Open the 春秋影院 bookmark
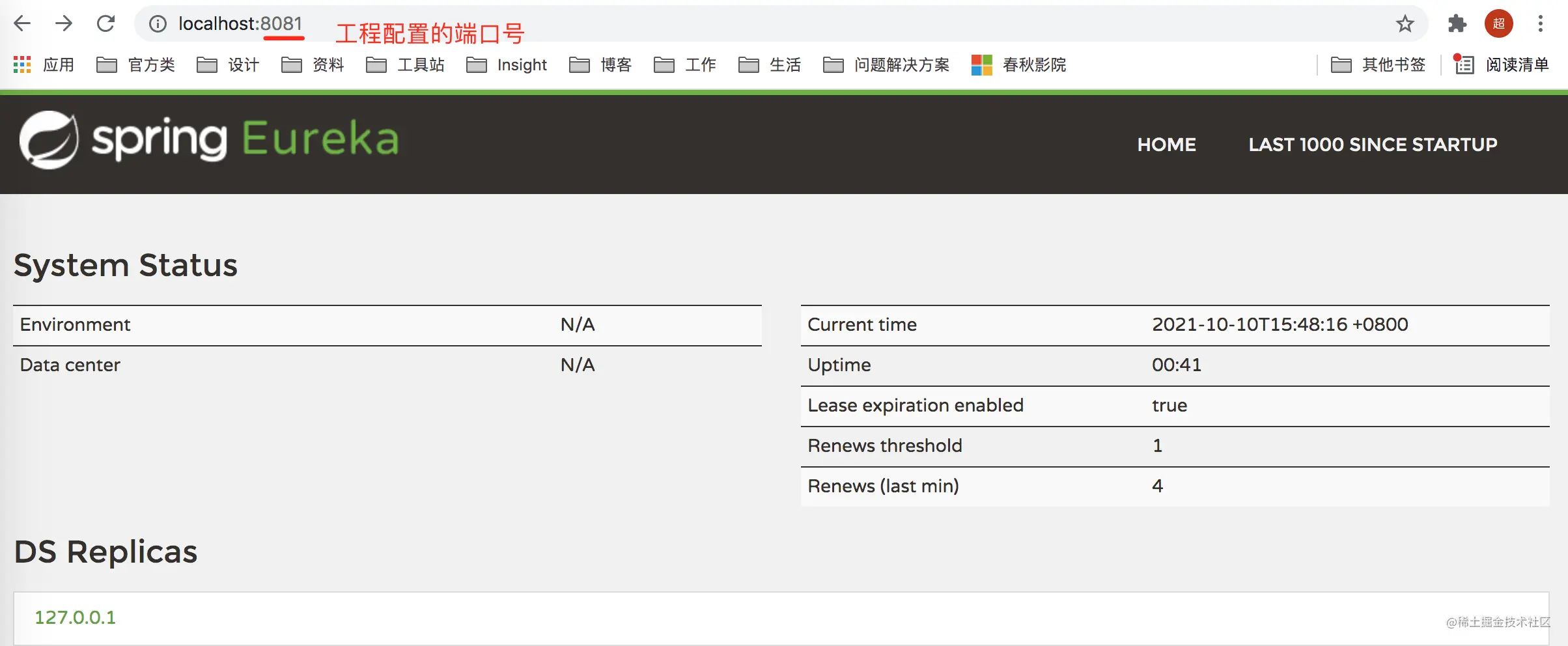The image size is (1568, 646). pyautogui.click(x=1018, y=64)
